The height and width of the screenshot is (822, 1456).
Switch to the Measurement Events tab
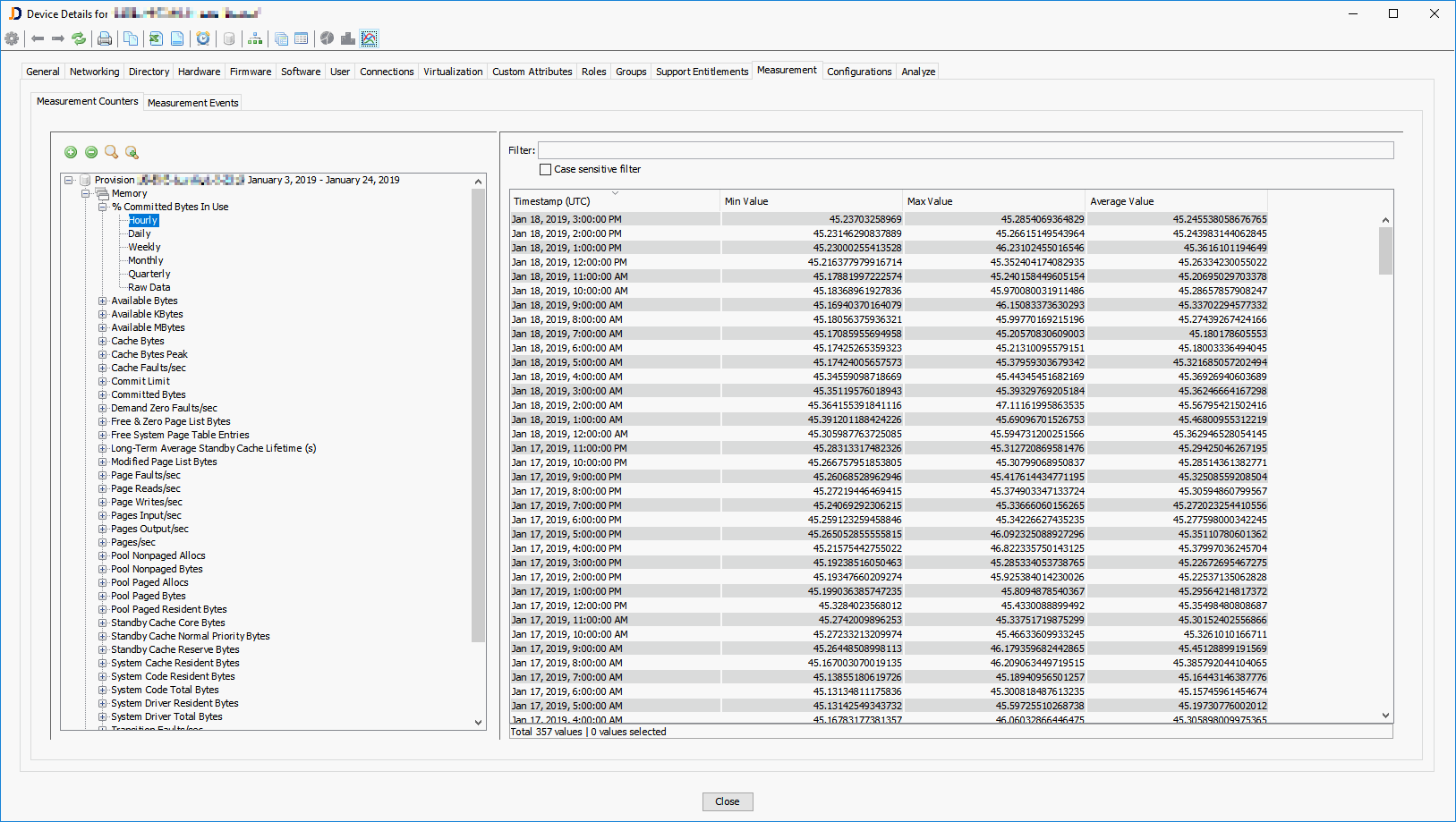pyautogui.click(x=192, y=103)
